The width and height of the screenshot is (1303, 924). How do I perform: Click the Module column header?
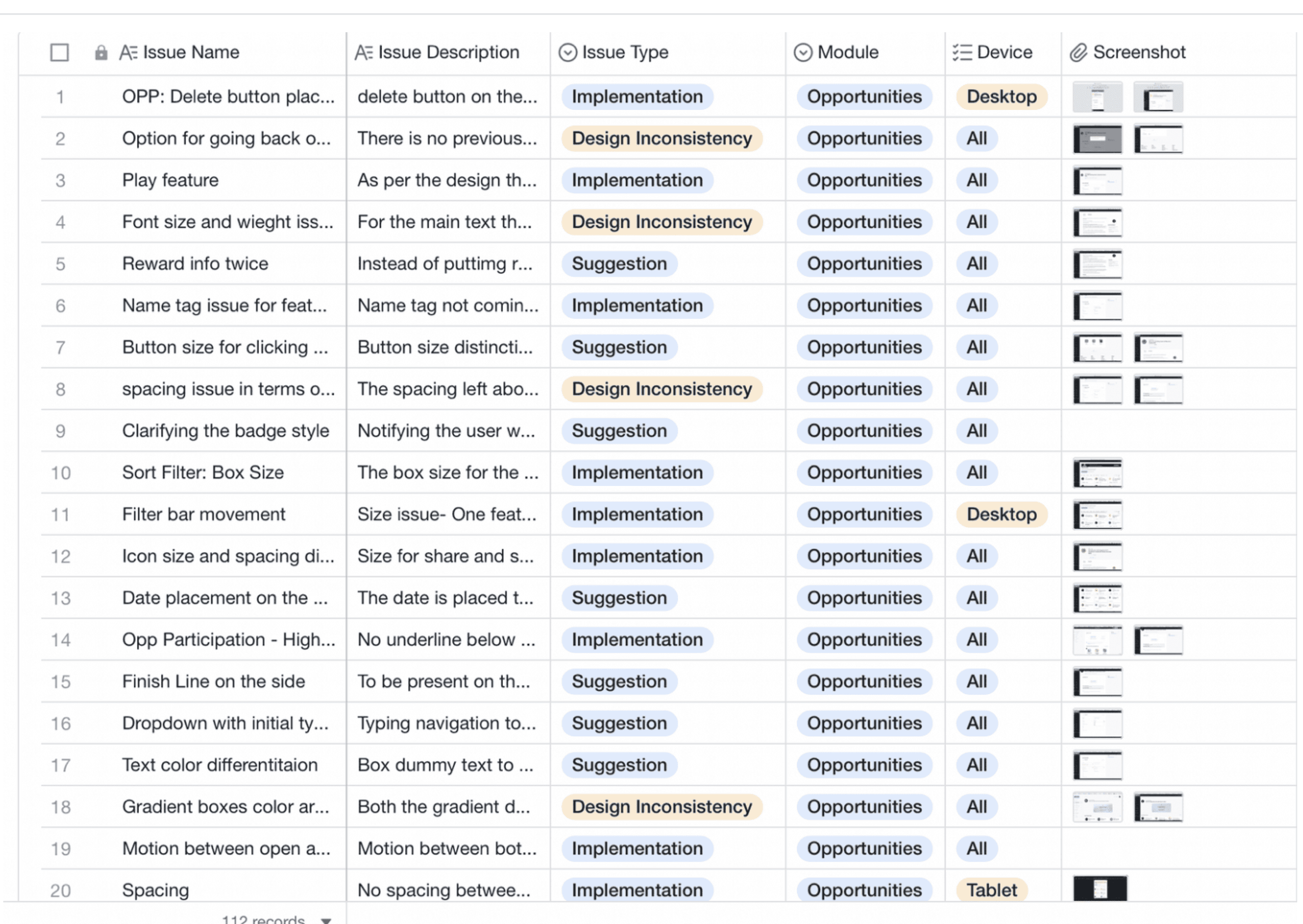click(847, 52)
